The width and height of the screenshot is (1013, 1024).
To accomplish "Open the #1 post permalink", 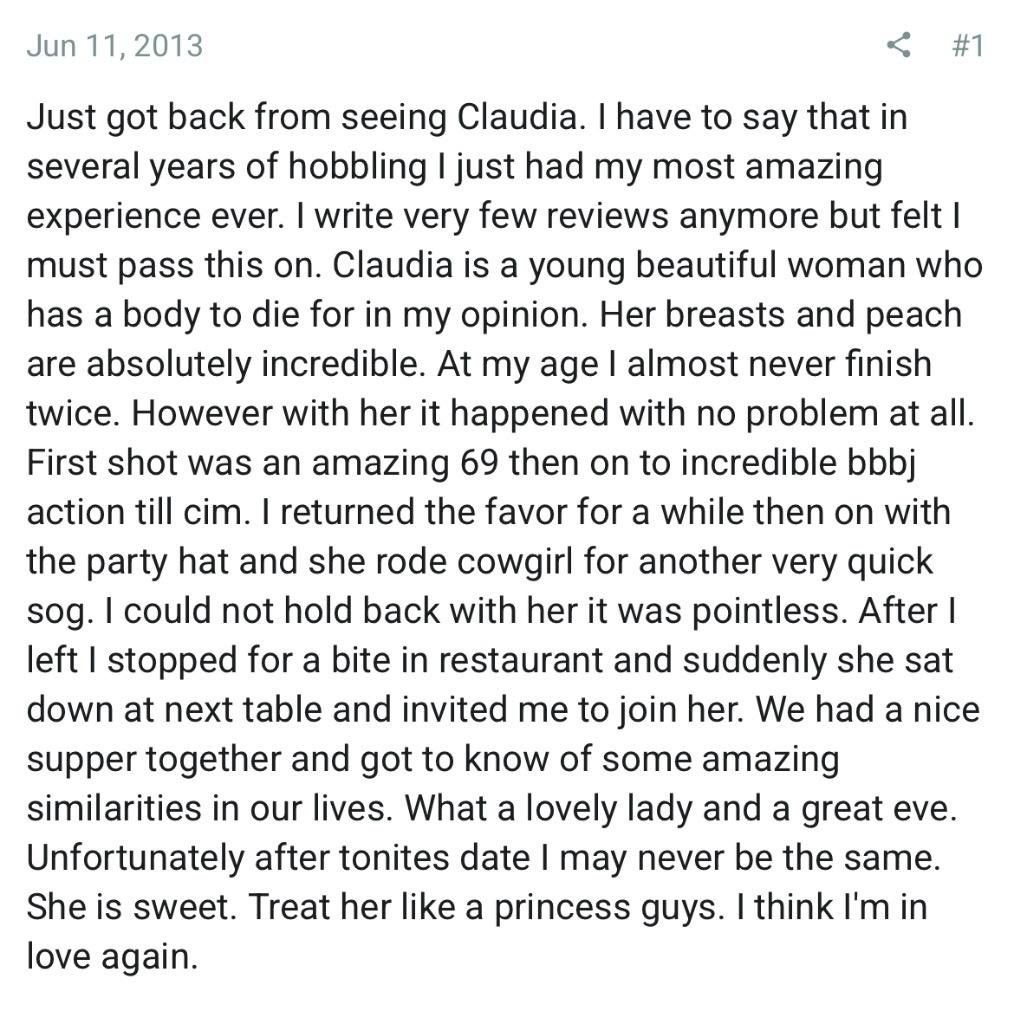I will click(x=966, y=45).
